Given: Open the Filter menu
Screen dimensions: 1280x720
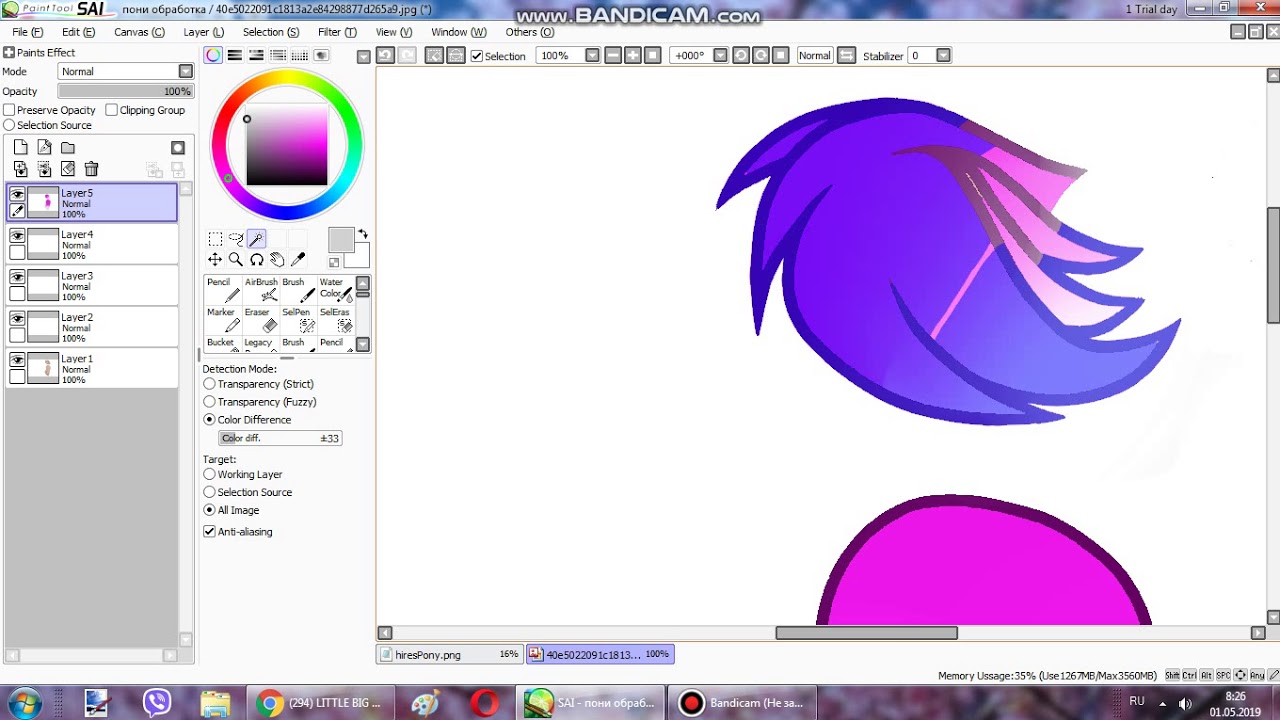Looking at the screenshot, I should 337,32.
